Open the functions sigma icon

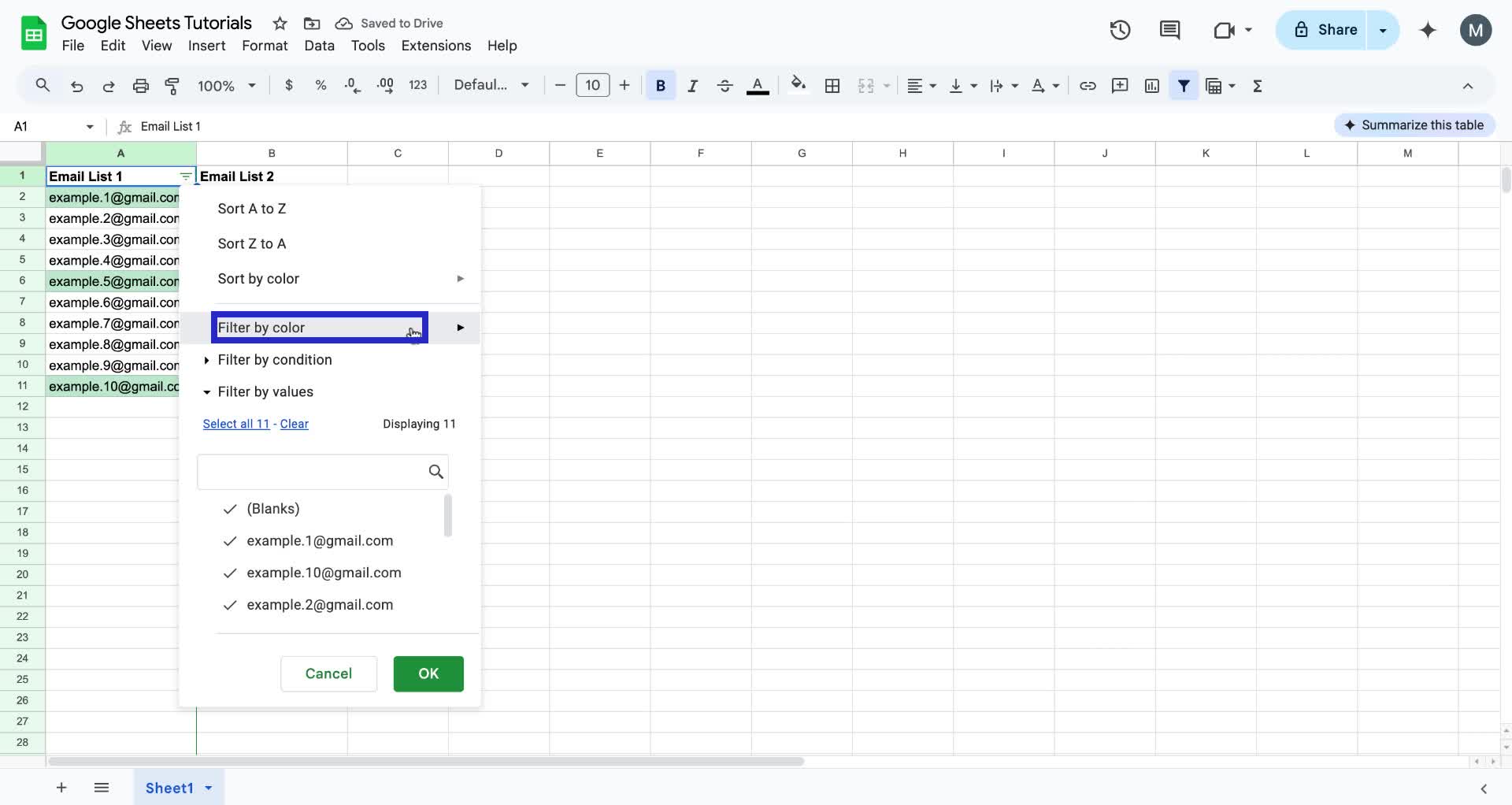coord(1257,85)
